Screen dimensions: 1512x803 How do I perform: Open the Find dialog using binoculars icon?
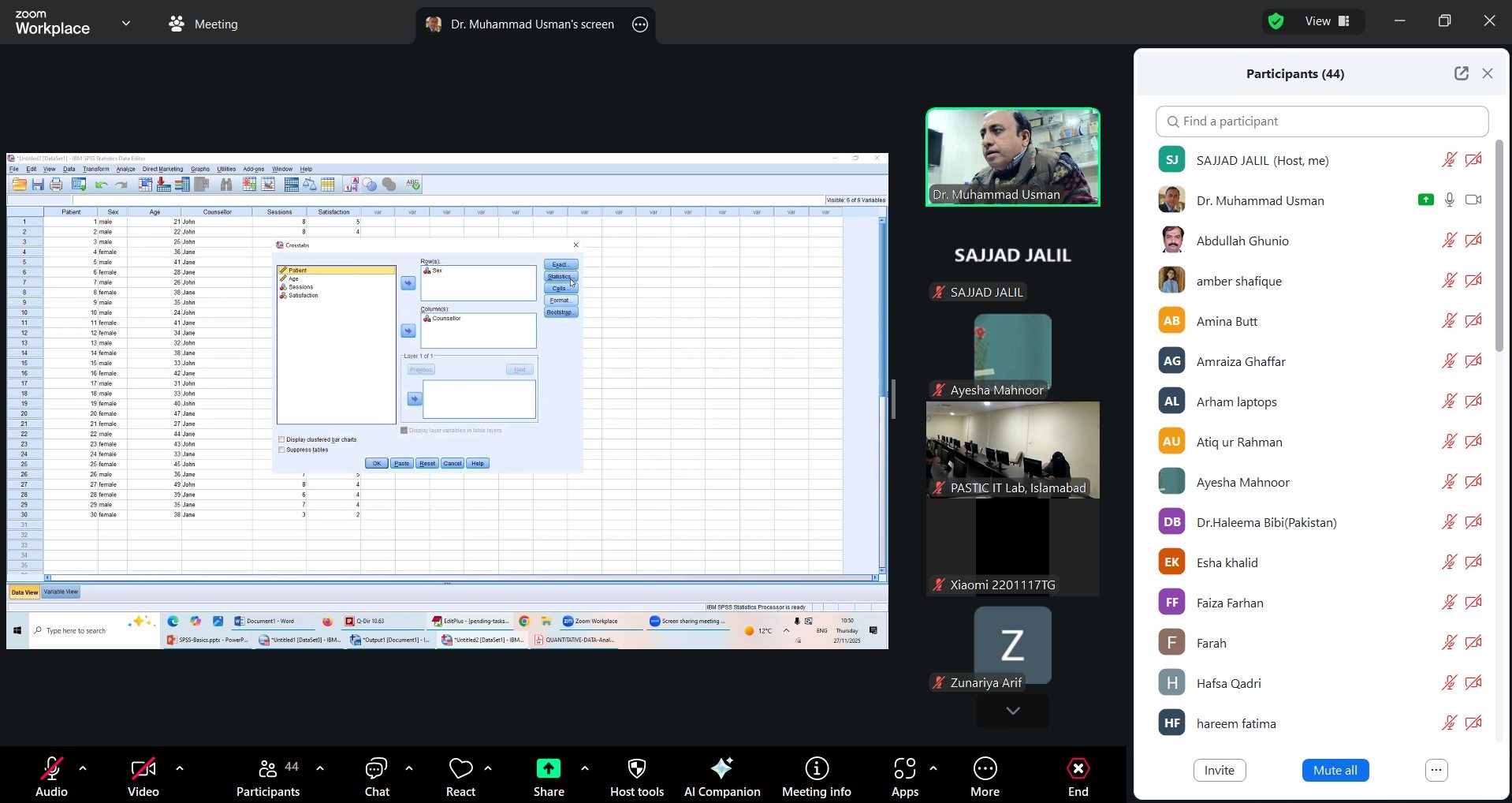point(226,184)
